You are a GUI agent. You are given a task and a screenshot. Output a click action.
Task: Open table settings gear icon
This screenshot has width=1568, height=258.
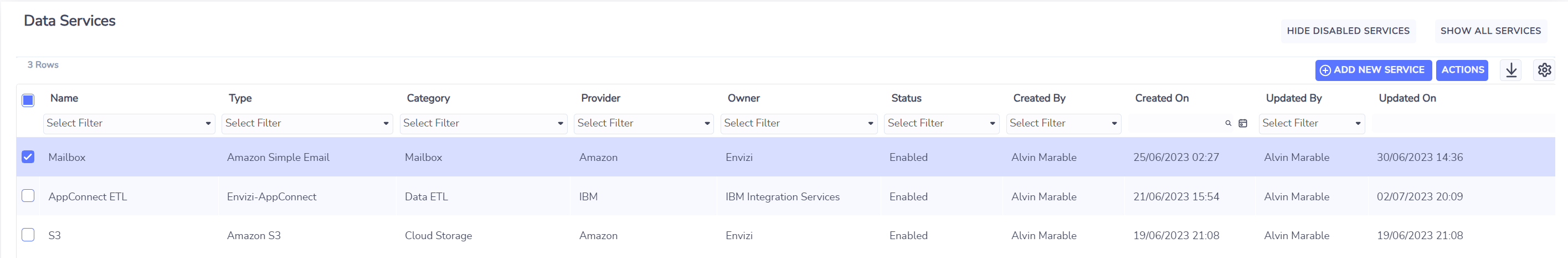coord(1544,70)
